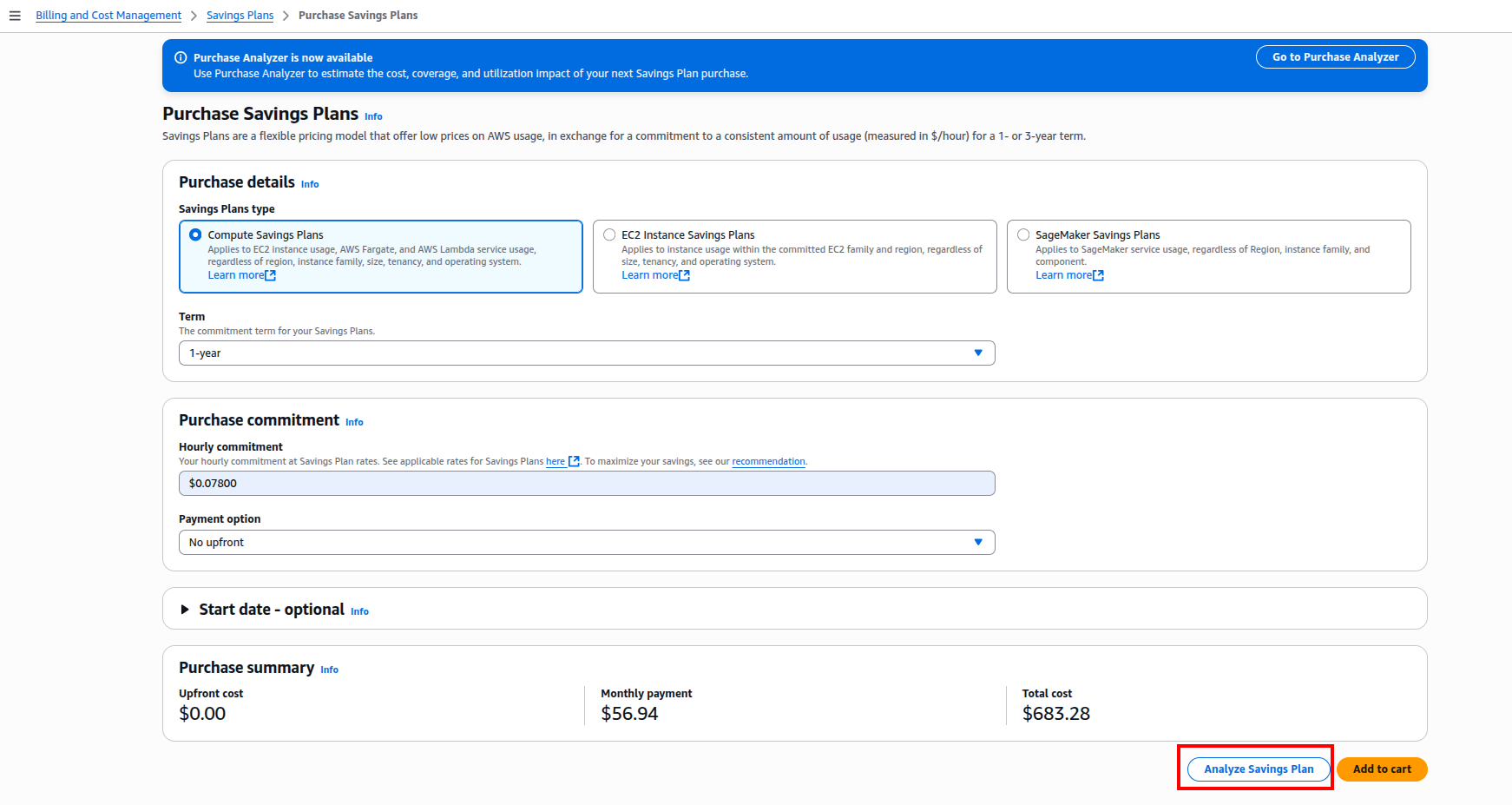Open Info next to Start date - optional
Image resolution: width=1512 pixels, height=805 pixels.
[359, 611]
